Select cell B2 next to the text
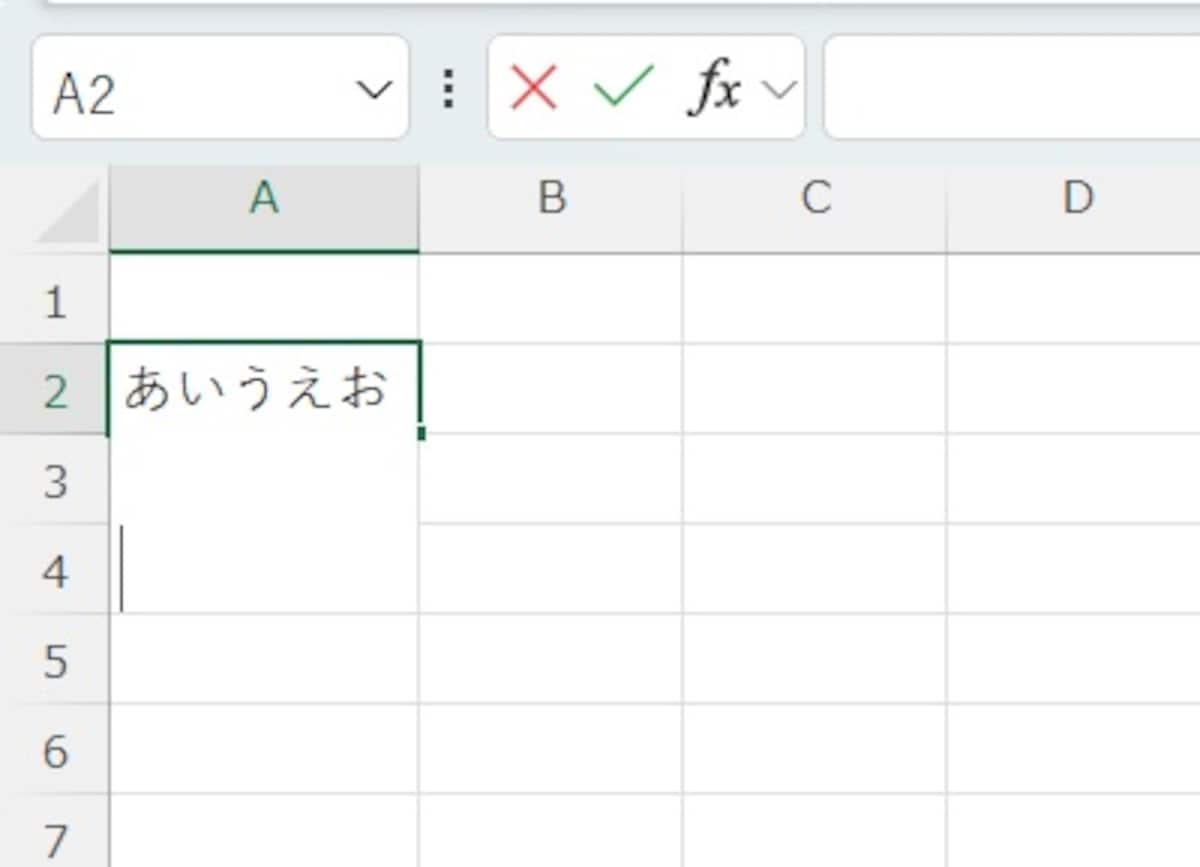1200x867 pixels. click(552, 388)
